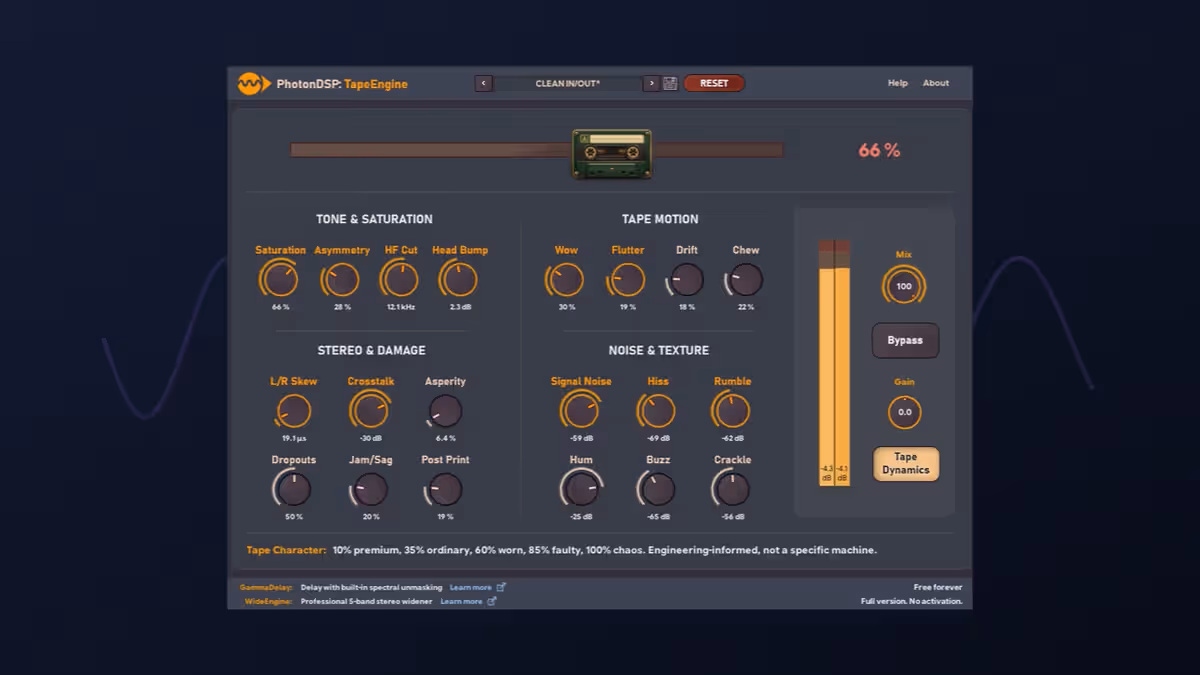Click the Hiss knob
The height and width of the screenshot is (675, 1200).
coord(658,410)
